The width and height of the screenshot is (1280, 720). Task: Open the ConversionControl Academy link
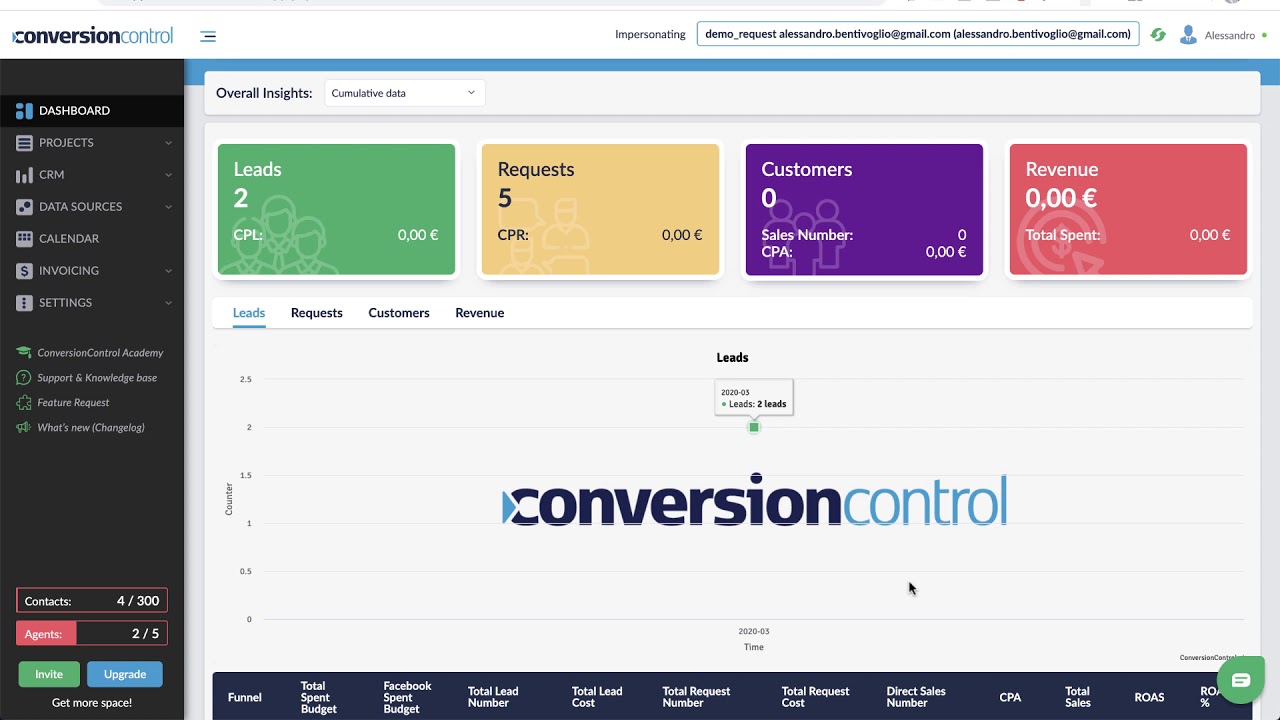click(100, 353)
